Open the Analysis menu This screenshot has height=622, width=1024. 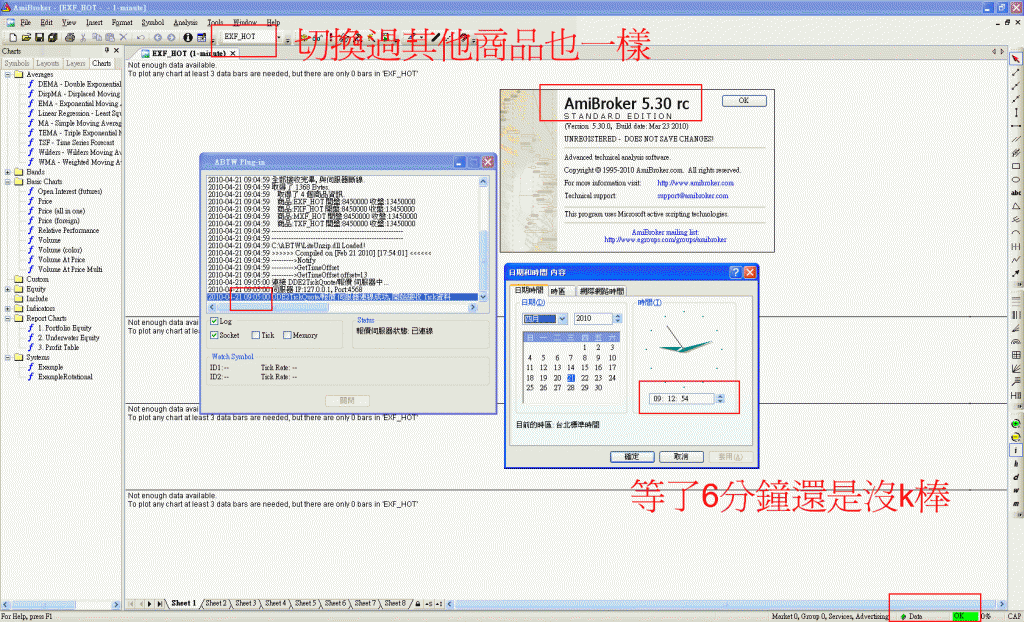(185, 22)
